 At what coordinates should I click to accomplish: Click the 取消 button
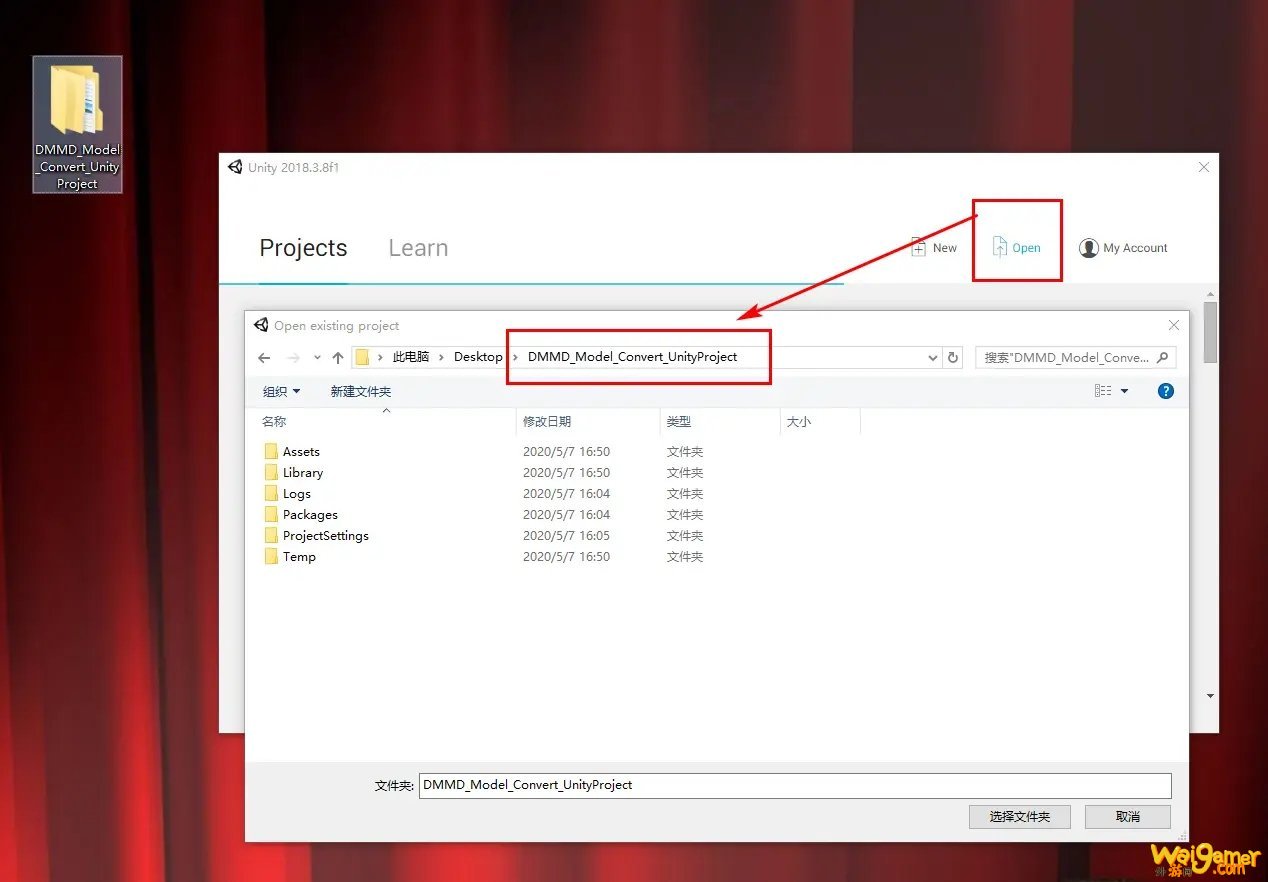[1128, 816]
